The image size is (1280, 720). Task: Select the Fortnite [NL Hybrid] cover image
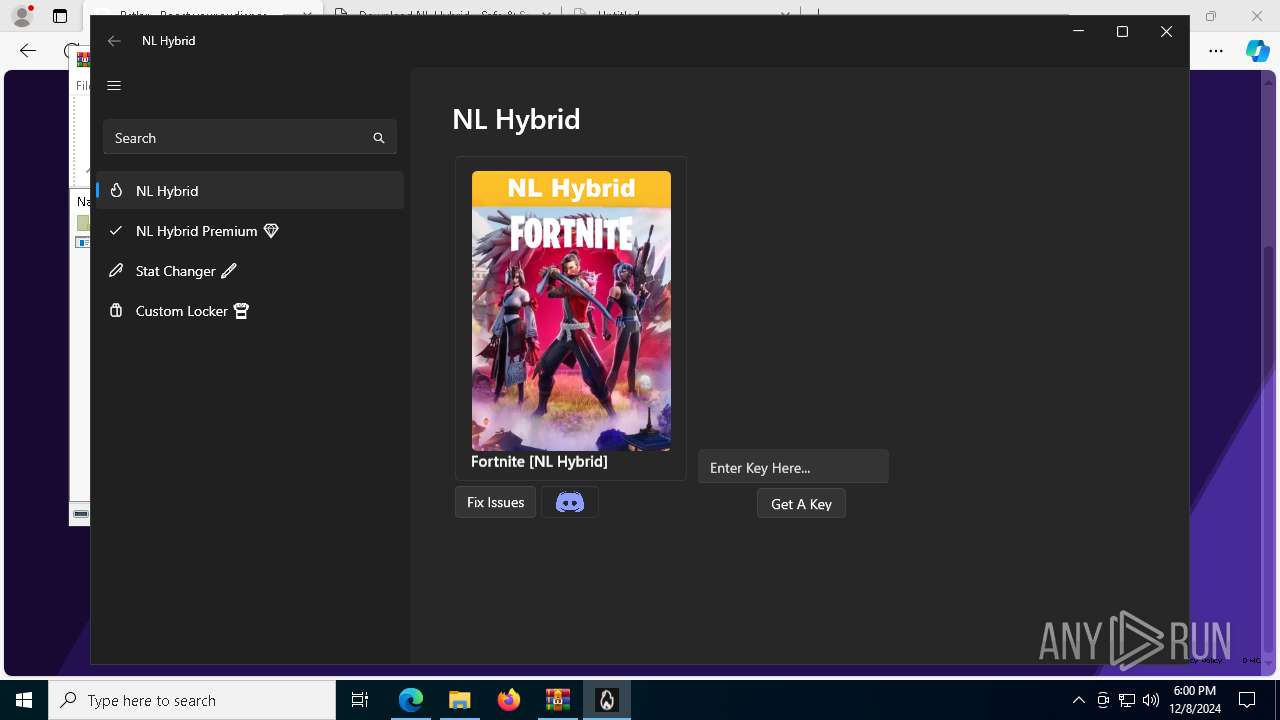[x=571, y=311]
